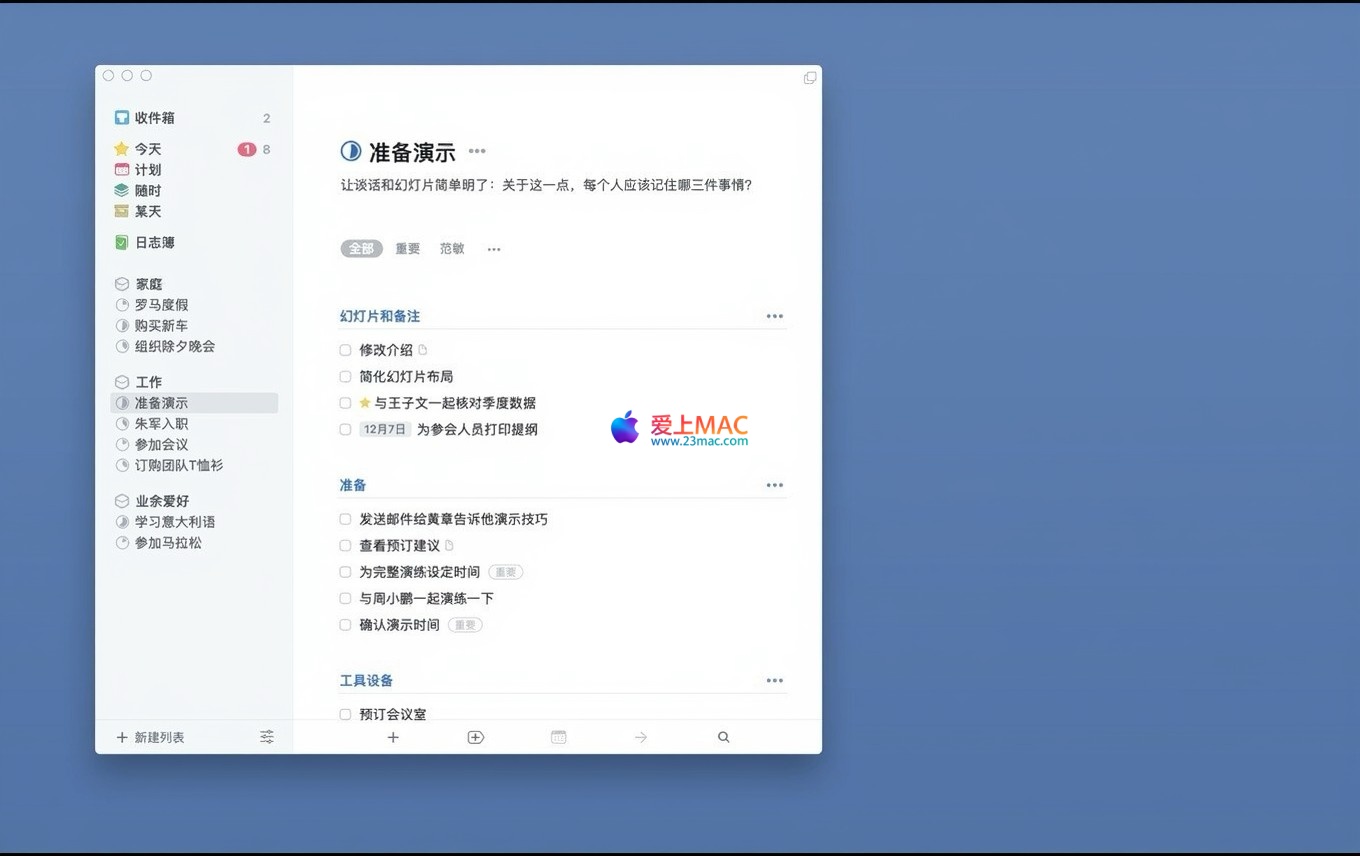Filter tasks by the 重要 tag

pos(408,249)
